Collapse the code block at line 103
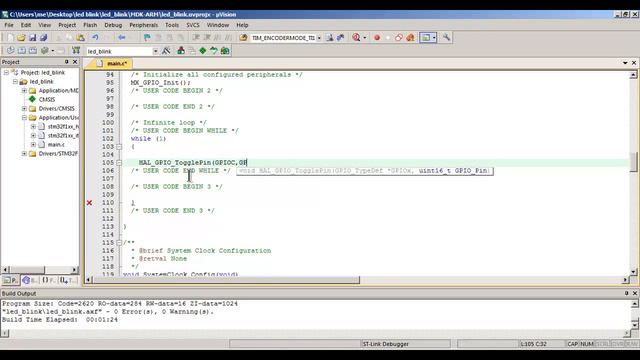The width and height of the screenshot is (640, 360). tap(119, 147)
